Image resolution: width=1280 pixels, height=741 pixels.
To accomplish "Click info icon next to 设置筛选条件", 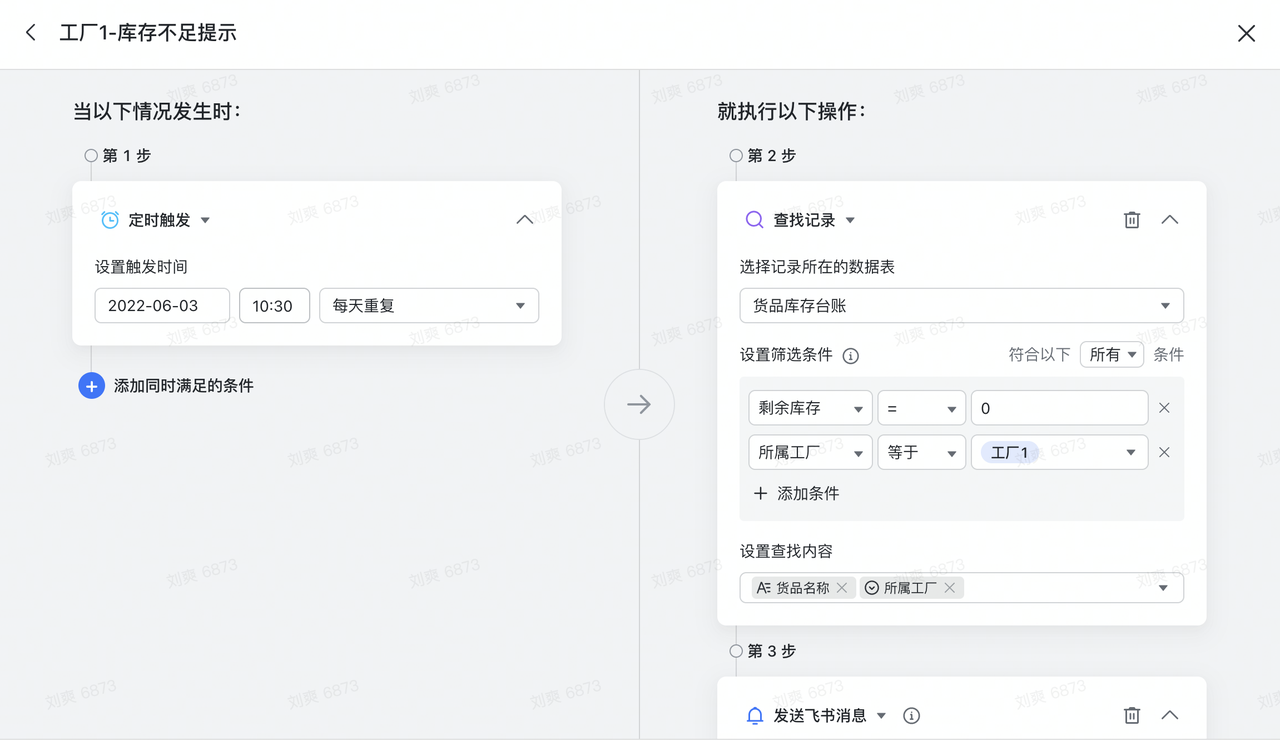I will click(x=851, y=355).
